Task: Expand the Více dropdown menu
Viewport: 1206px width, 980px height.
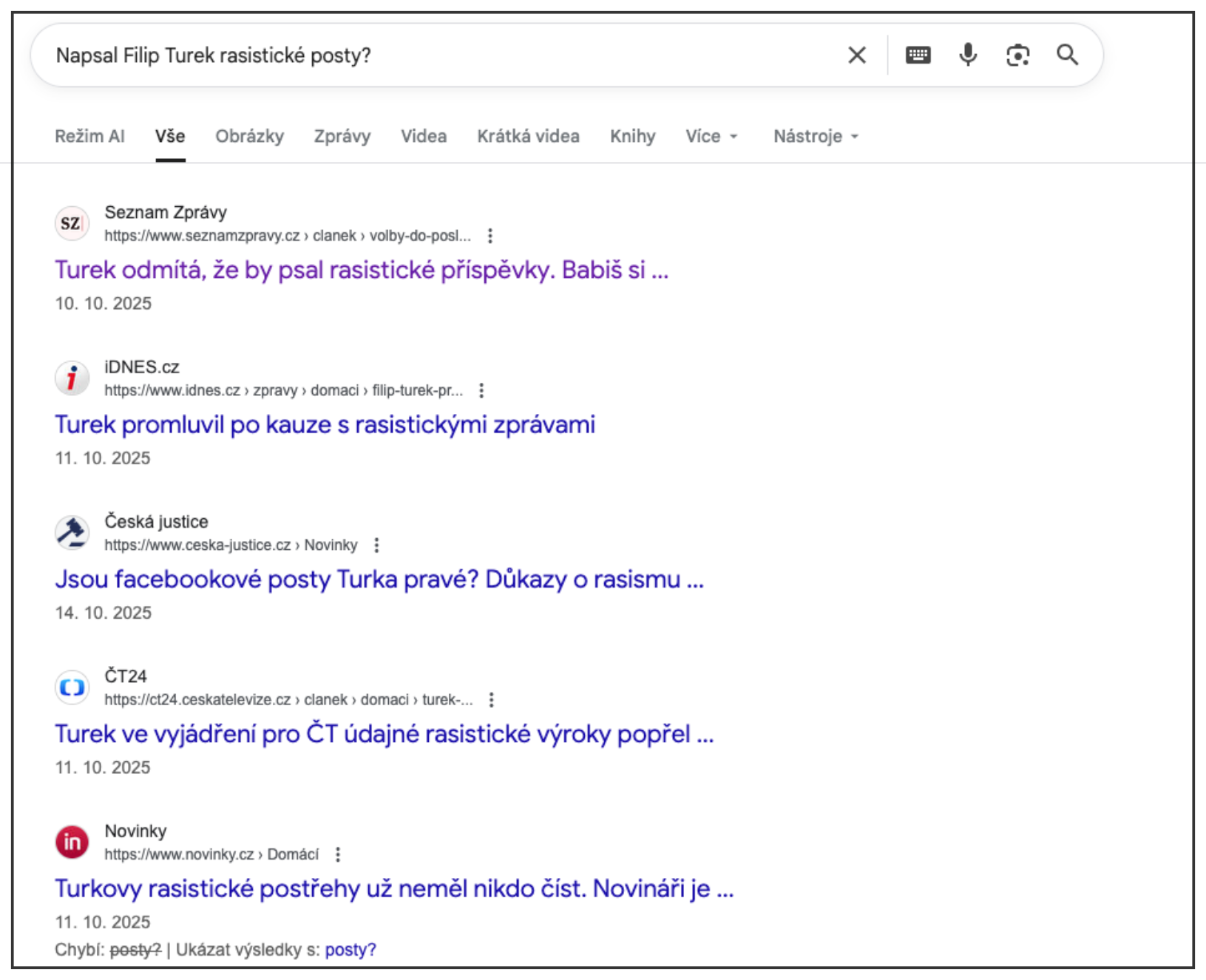Action: (711, 137)
